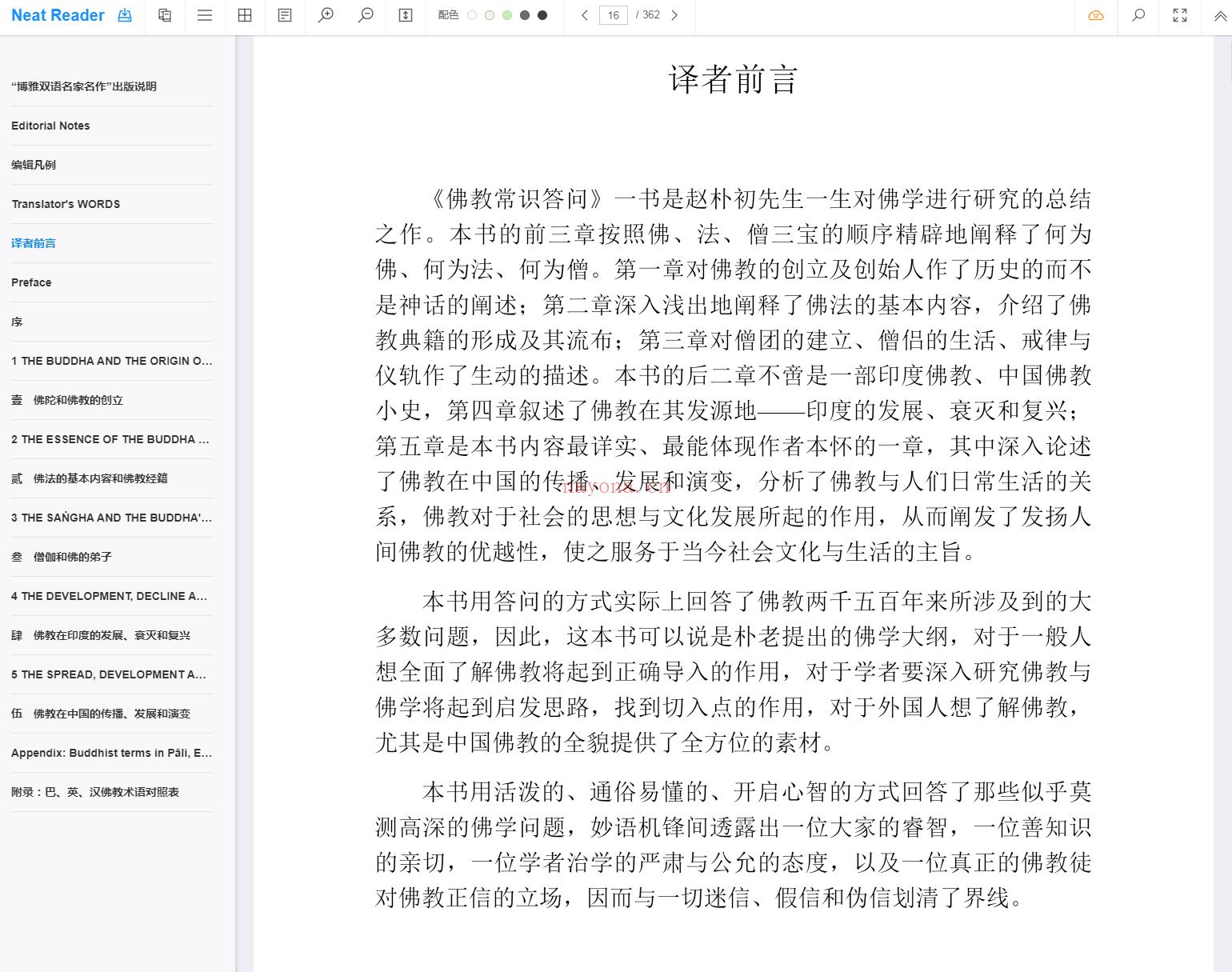Click the import book icon beside Neat Reader
Image resolution: width=1232 pixels, height=972 pixels.
[125, 15]
